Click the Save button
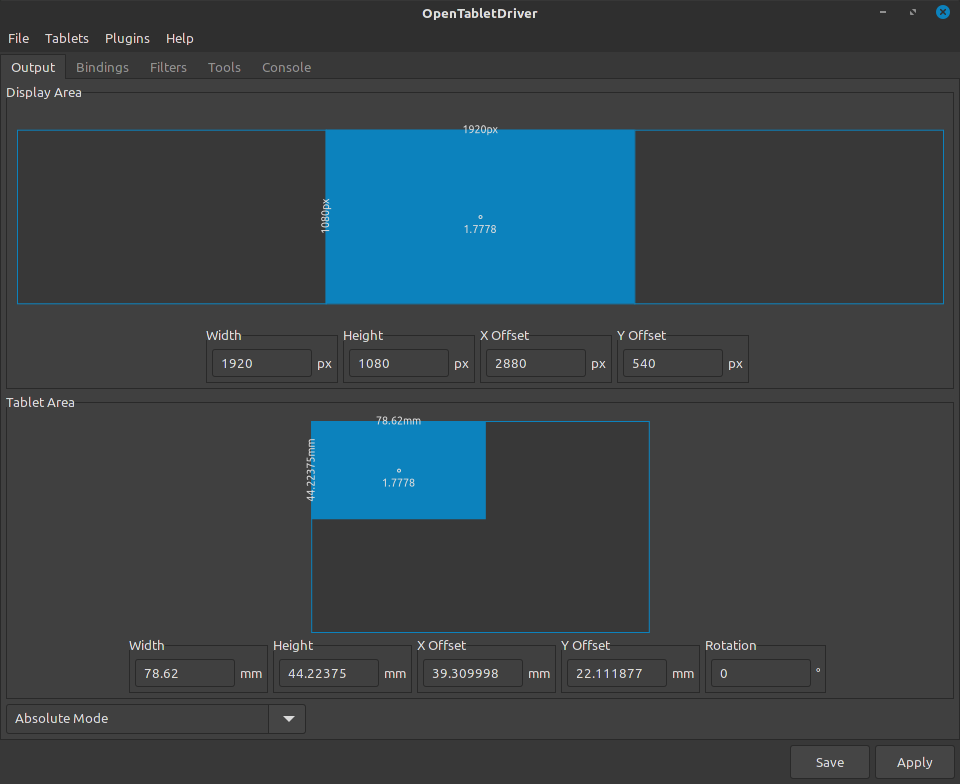The image size is (960, 784). coord(830,763)
